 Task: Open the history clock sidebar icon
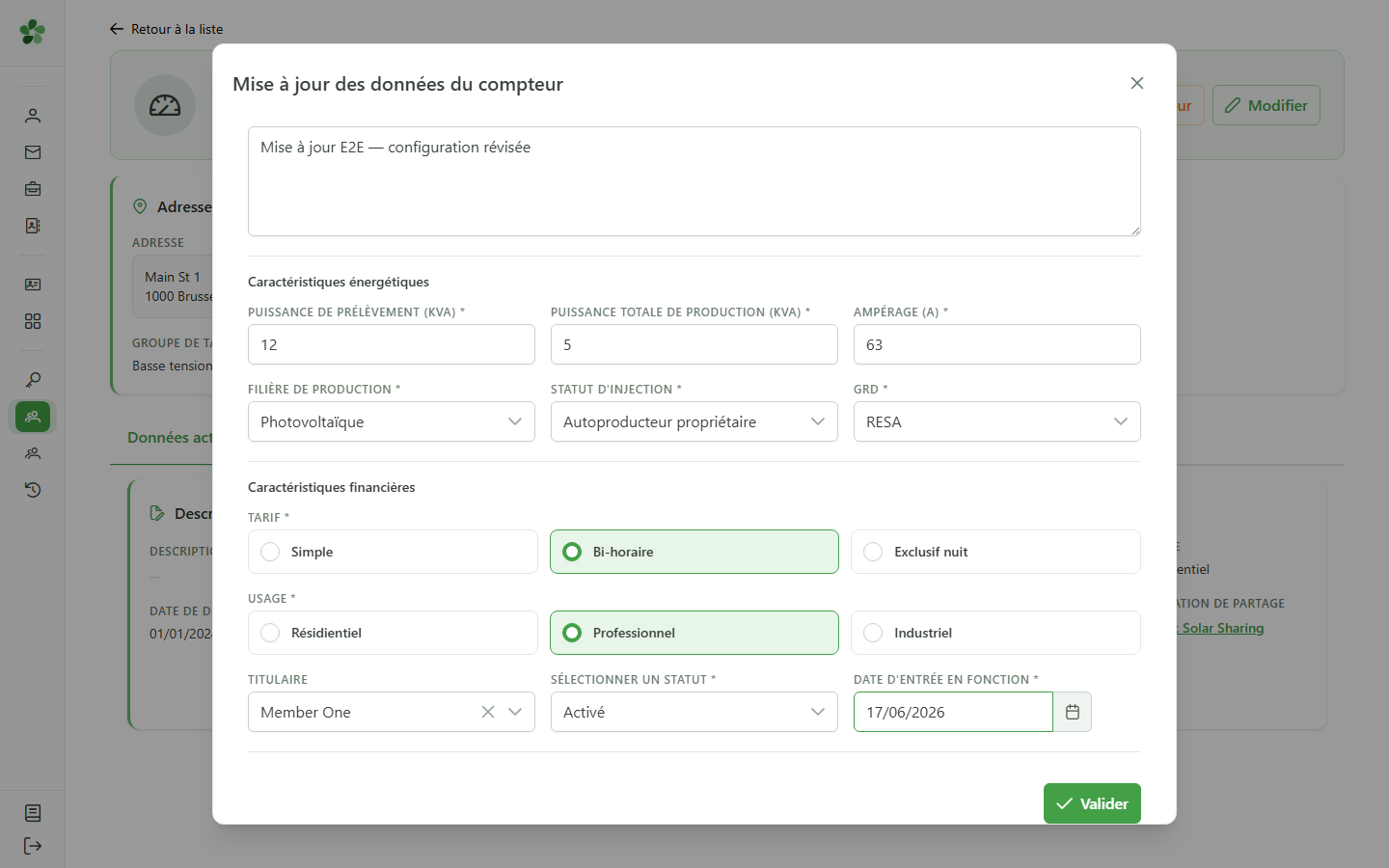(33, 490)
